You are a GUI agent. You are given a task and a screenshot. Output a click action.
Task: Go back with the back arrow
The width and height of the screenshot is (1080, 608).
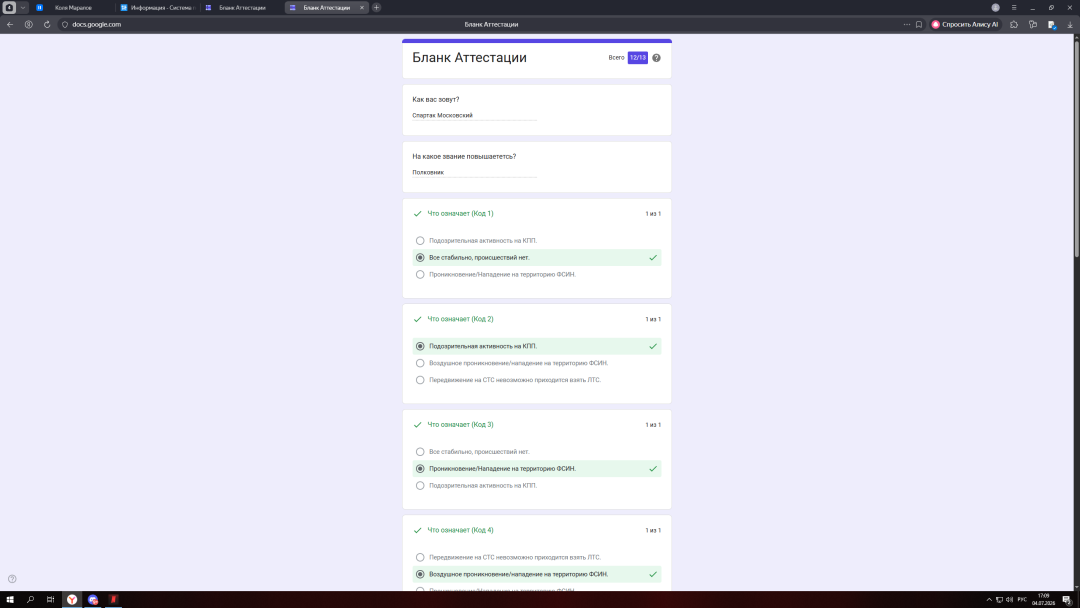tap(10, 24)
